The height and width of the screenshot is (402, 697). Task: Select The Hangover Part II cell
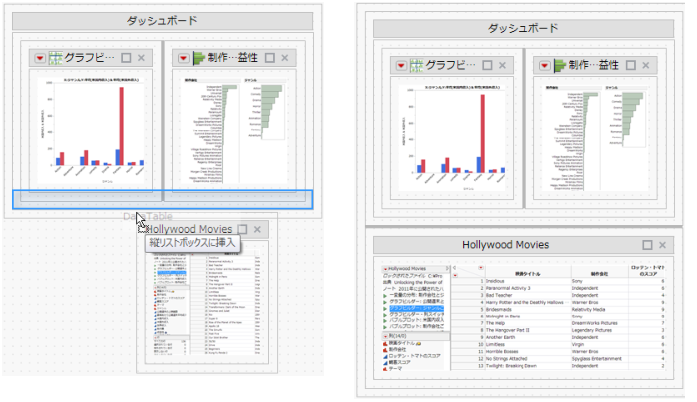click(x=528, y=330)
